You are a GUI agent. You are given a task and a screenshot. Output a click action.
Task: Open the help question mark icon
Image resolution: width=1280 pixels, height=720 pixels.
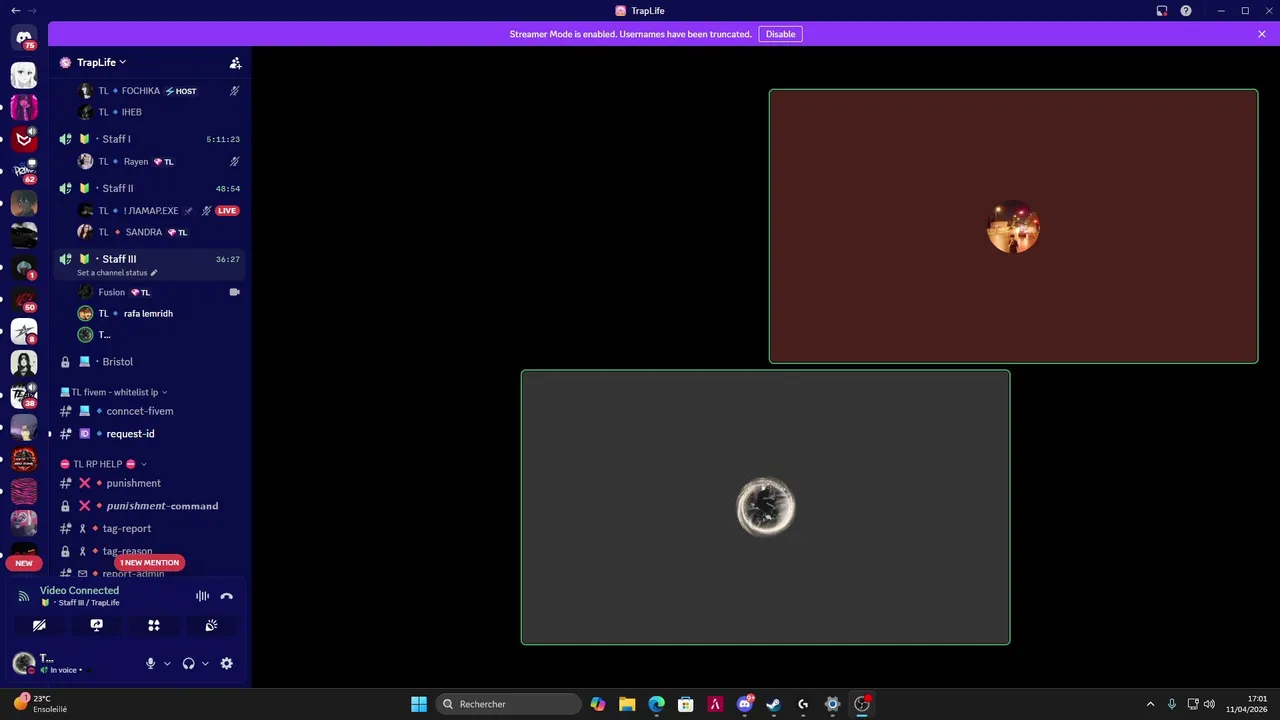[1186, 11]
